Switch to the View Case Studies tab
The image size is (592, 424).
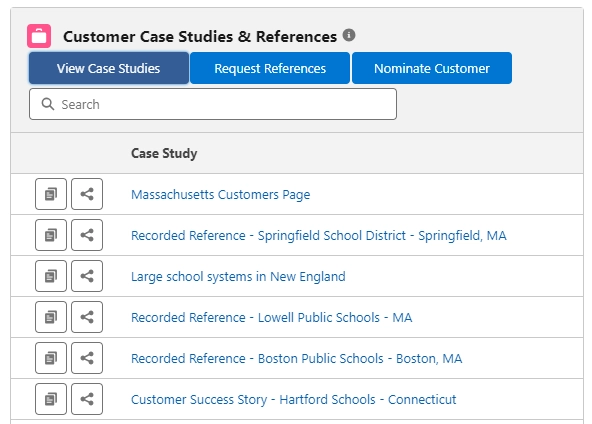point(109,68)
